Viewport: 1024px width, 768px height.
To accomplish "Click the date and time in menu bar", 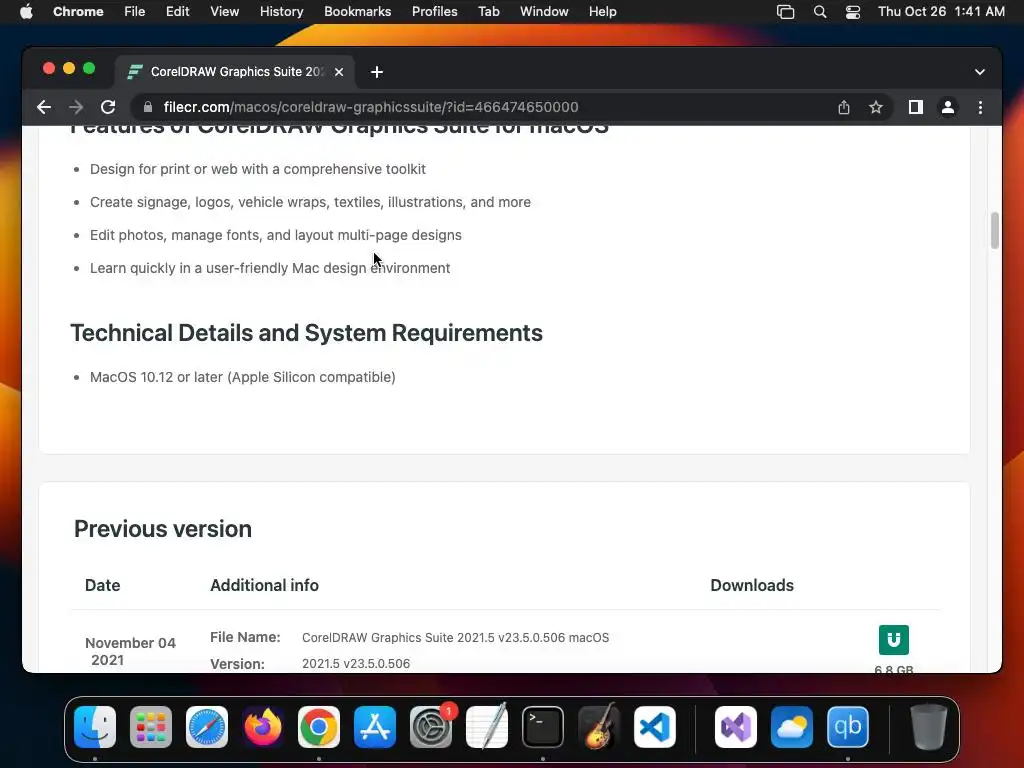I will (x=941, y=12).
